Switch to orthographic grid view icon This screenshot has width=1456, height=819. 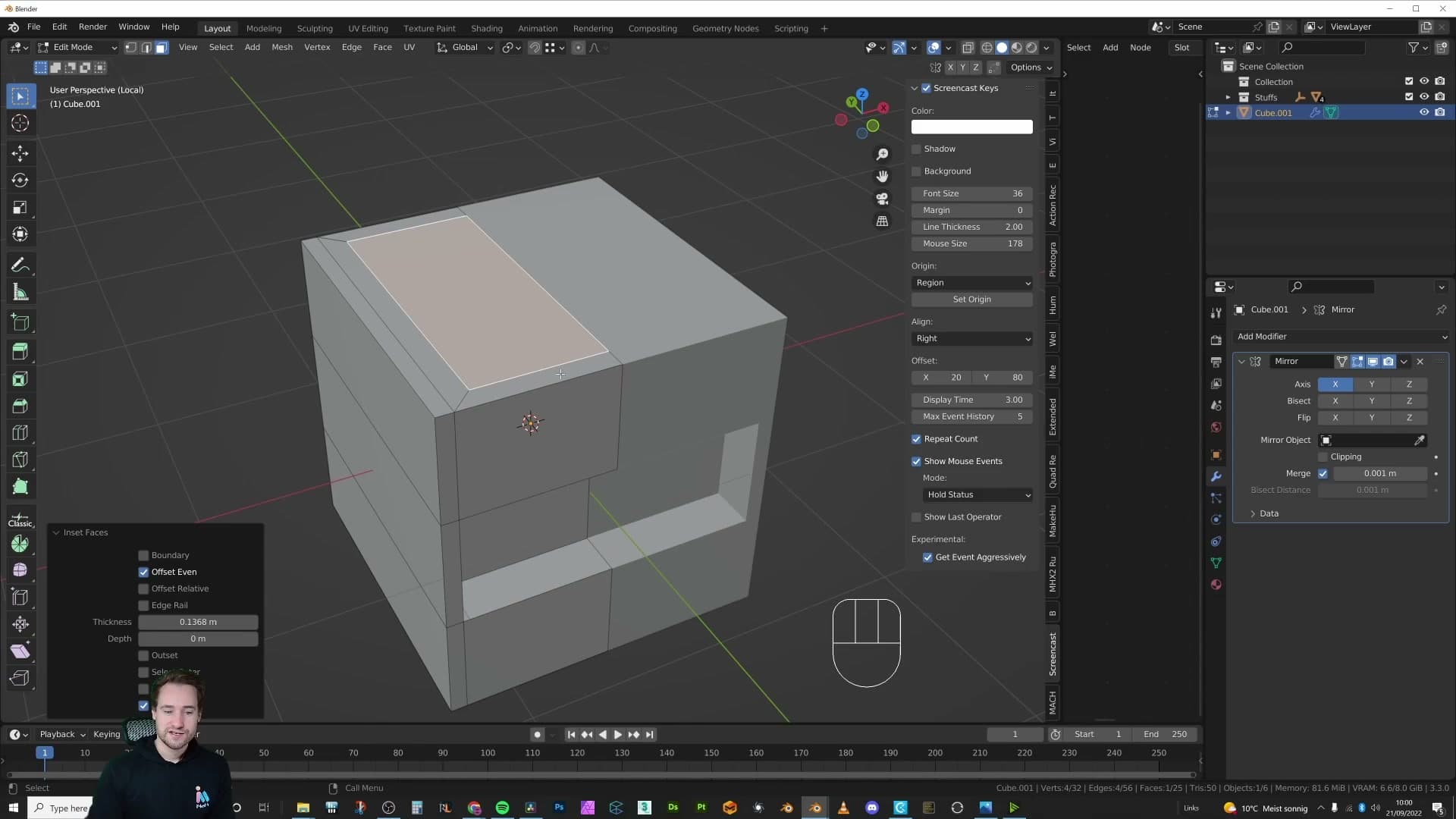point(882,221)
